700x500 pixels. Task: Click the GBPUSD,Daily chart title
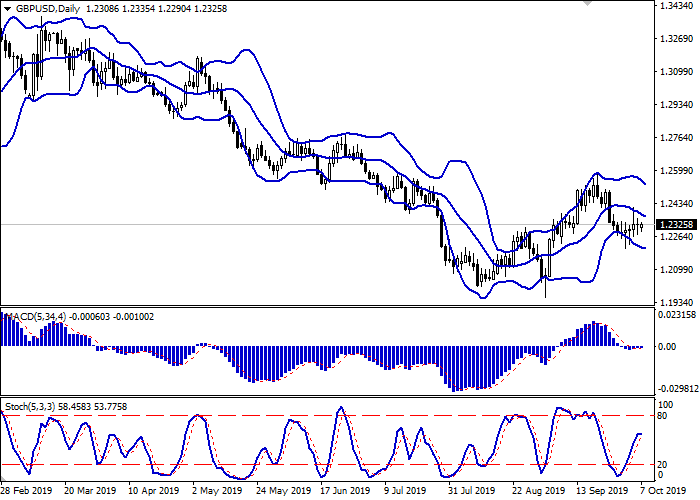(48, 9)
